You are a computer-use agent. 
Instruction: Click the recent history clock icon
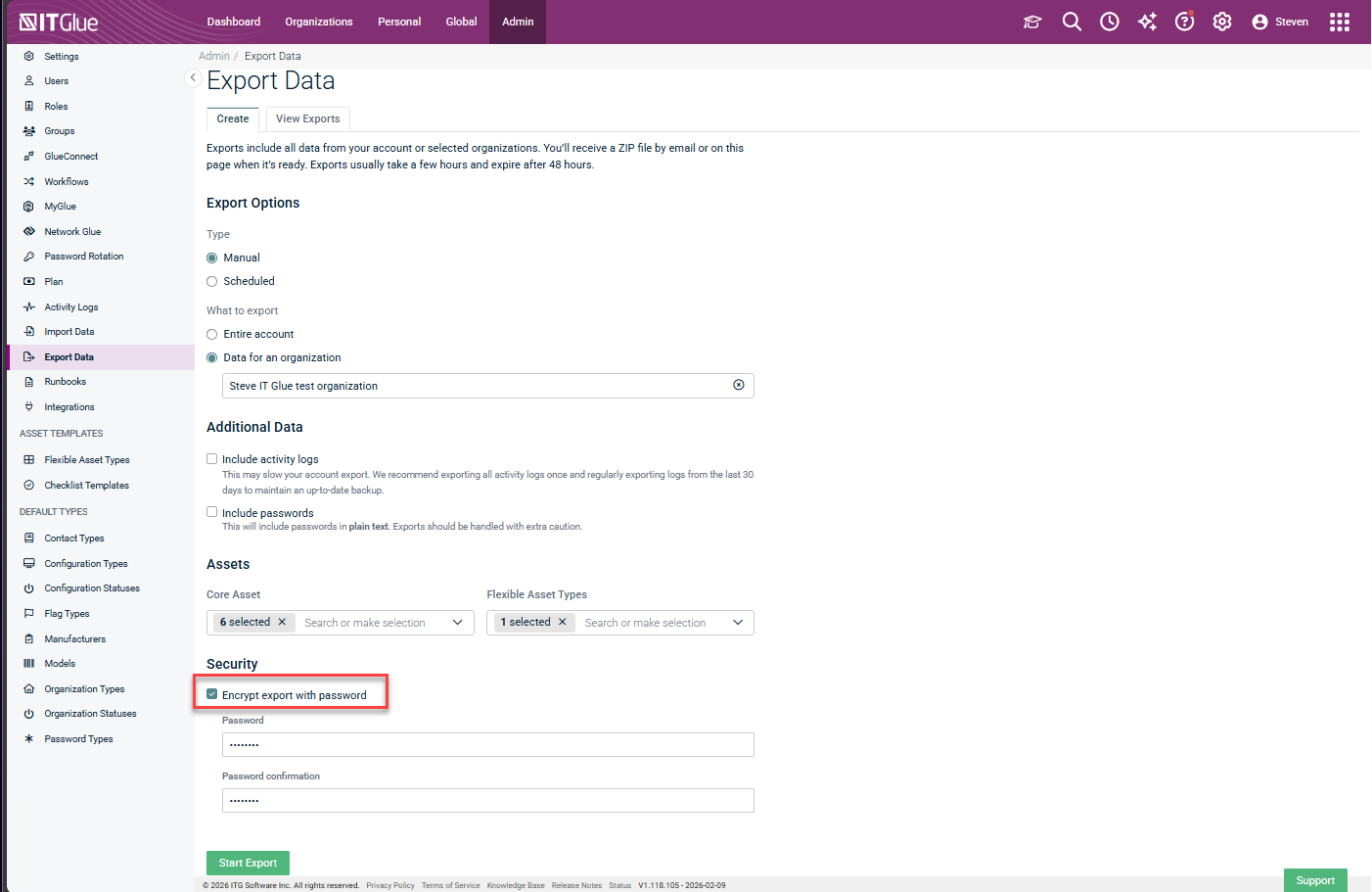[1109, 22]
